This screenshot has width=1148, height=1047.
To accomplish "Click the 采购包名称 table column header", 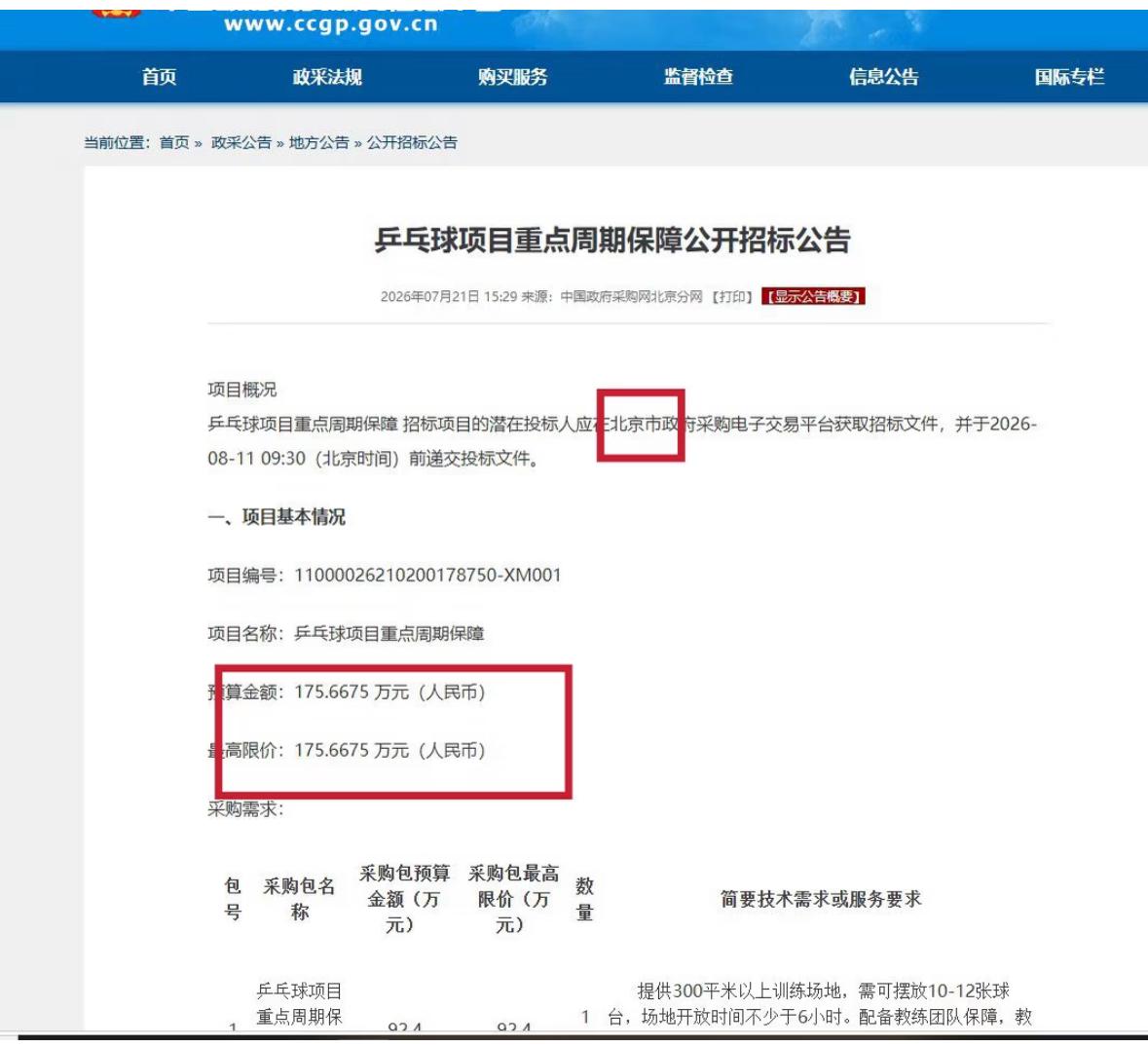I will tap(300, 899).
